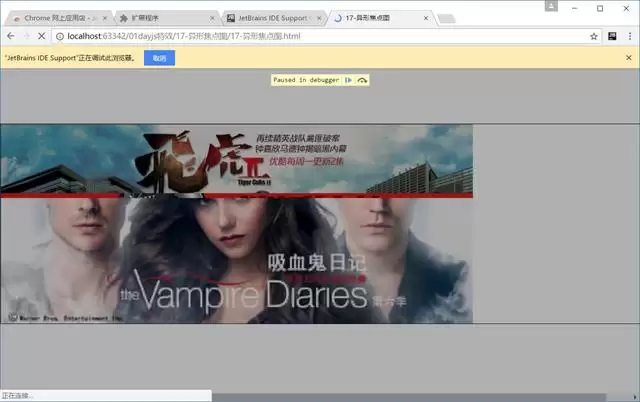The width and height of the screenshot is (640, 402).
Task: Close the Chrome Web Store tab
Action: (x=105, y=18)
